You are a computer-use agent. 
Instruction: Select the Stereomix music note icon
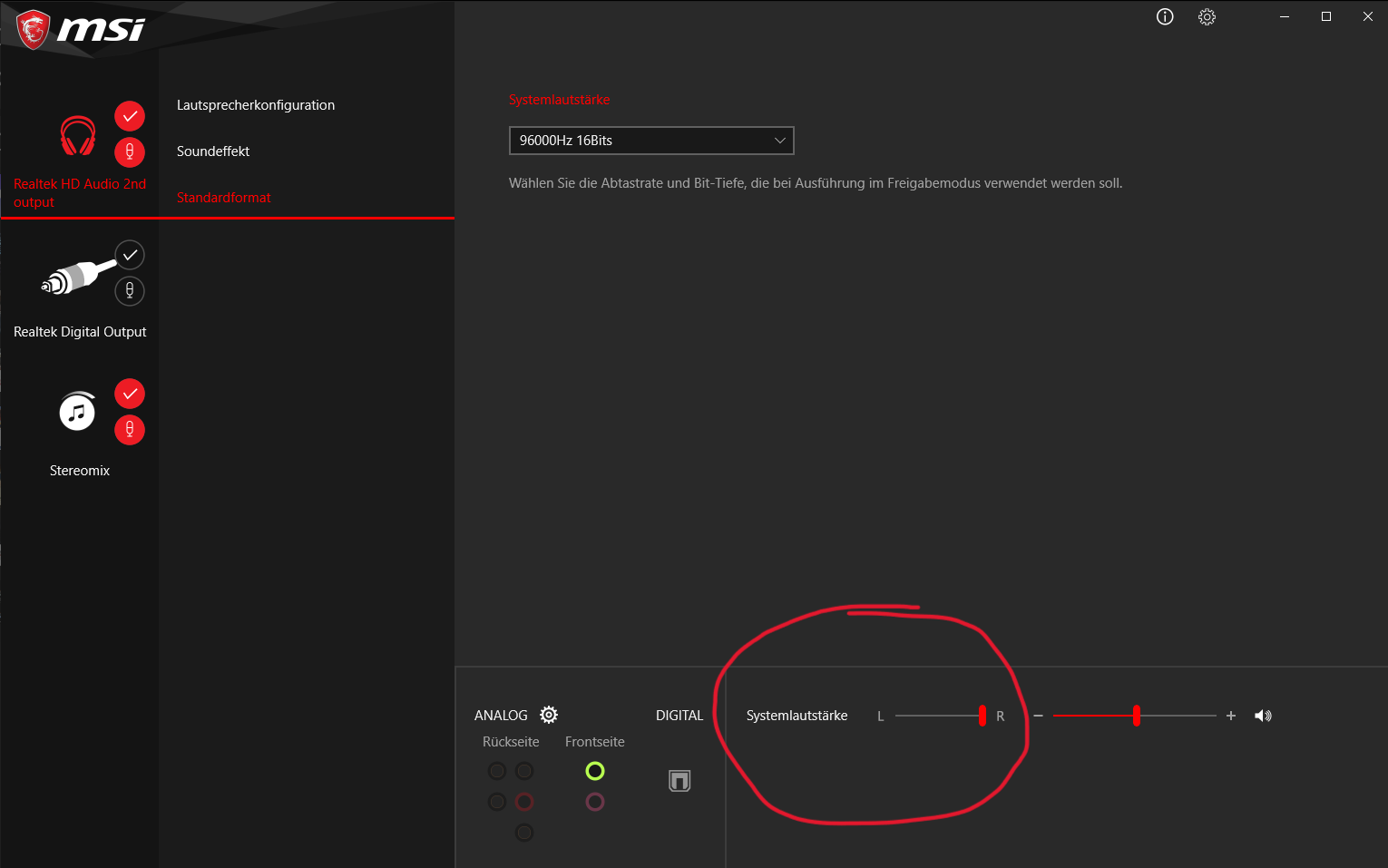click(x=77, y=412)
